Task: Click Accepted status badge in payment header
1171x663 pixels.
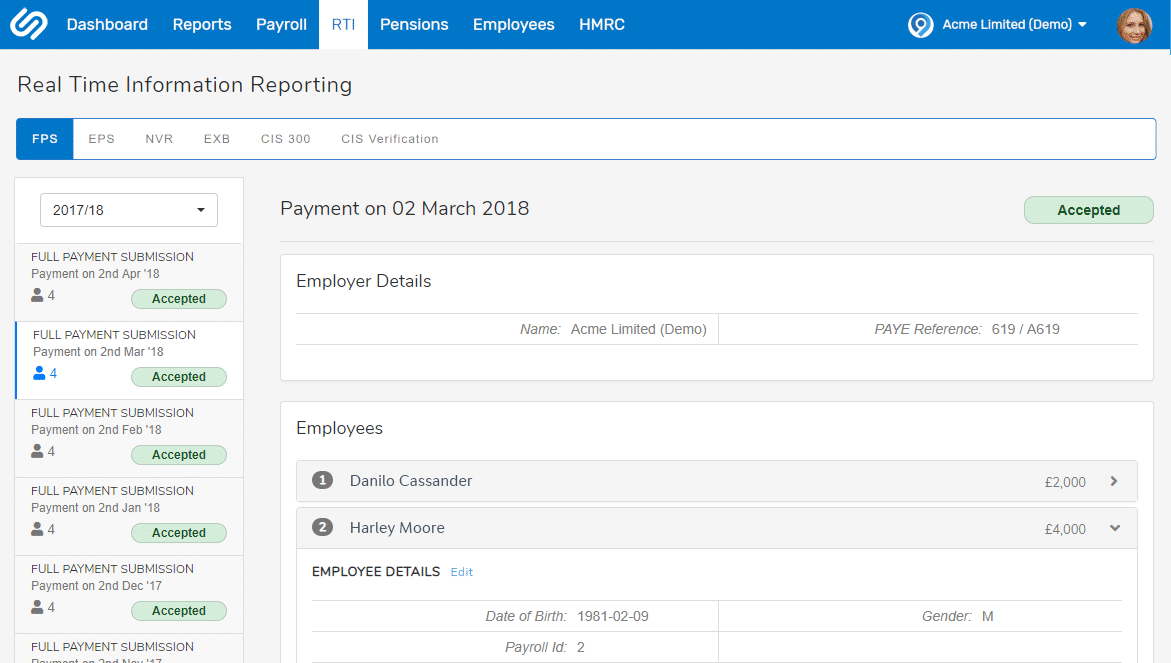Action: (1088, 210)
